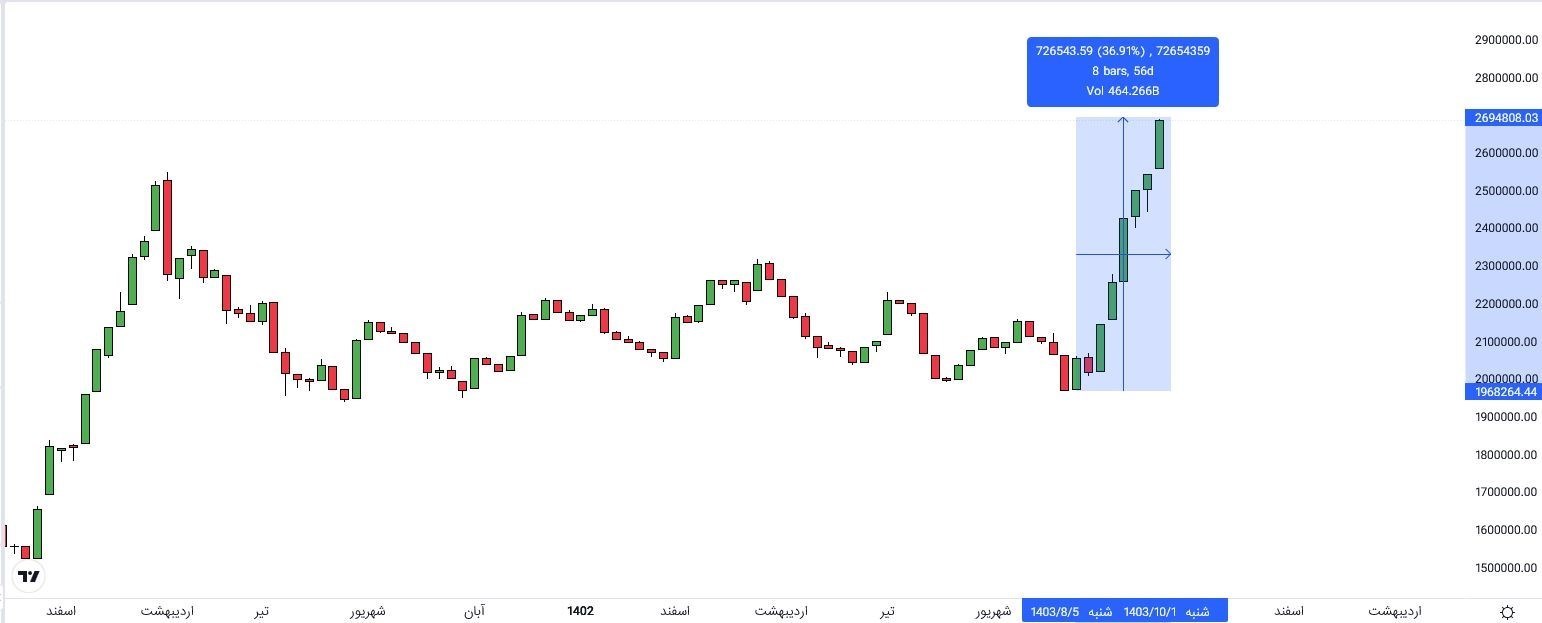Click the 8 bars, 56d text
The width and height of the screenshot is (1542, 623).
click(x=1122, y=71)
